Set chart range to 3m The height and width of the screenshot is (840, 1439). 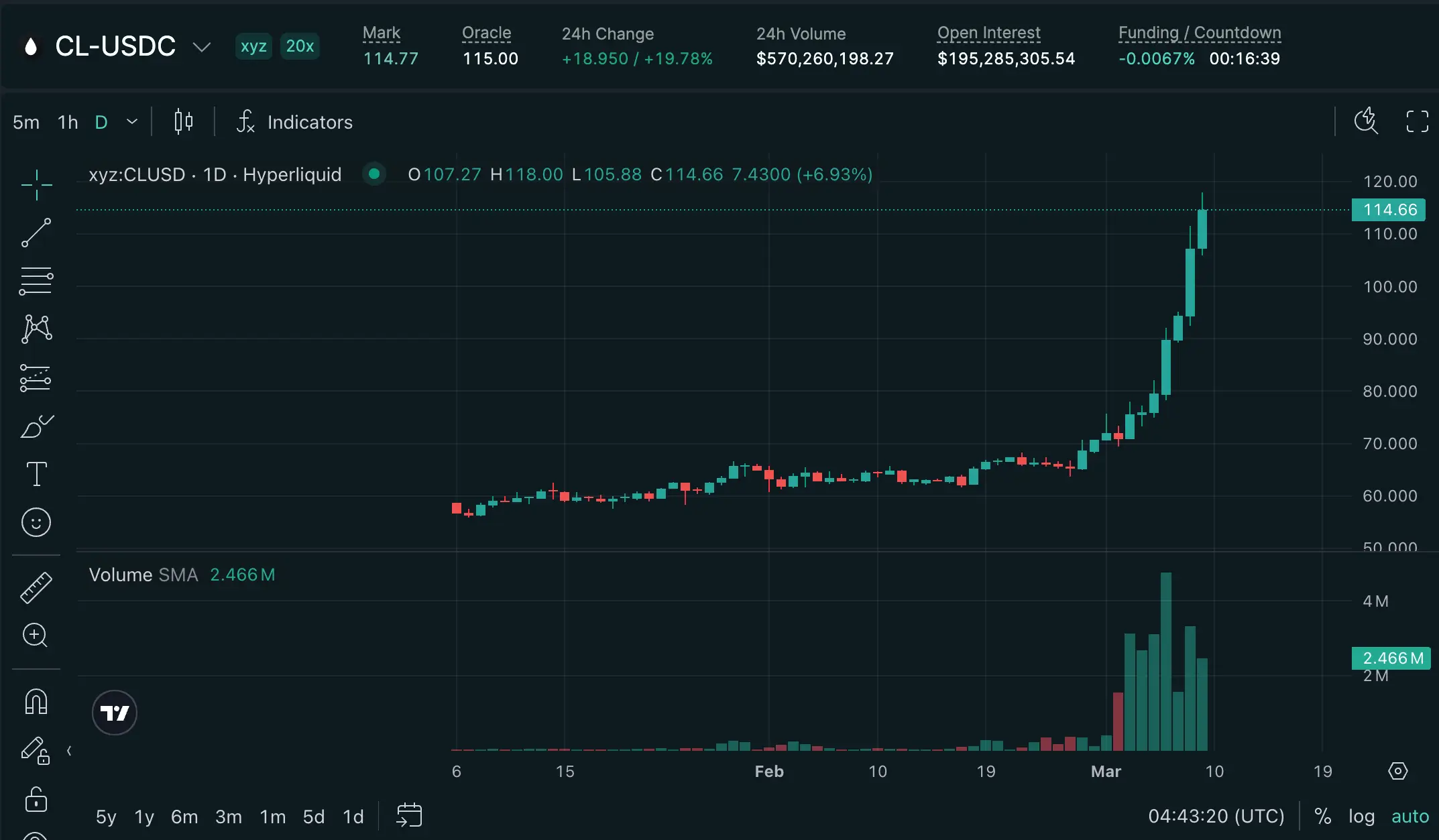tap(228, 817)
